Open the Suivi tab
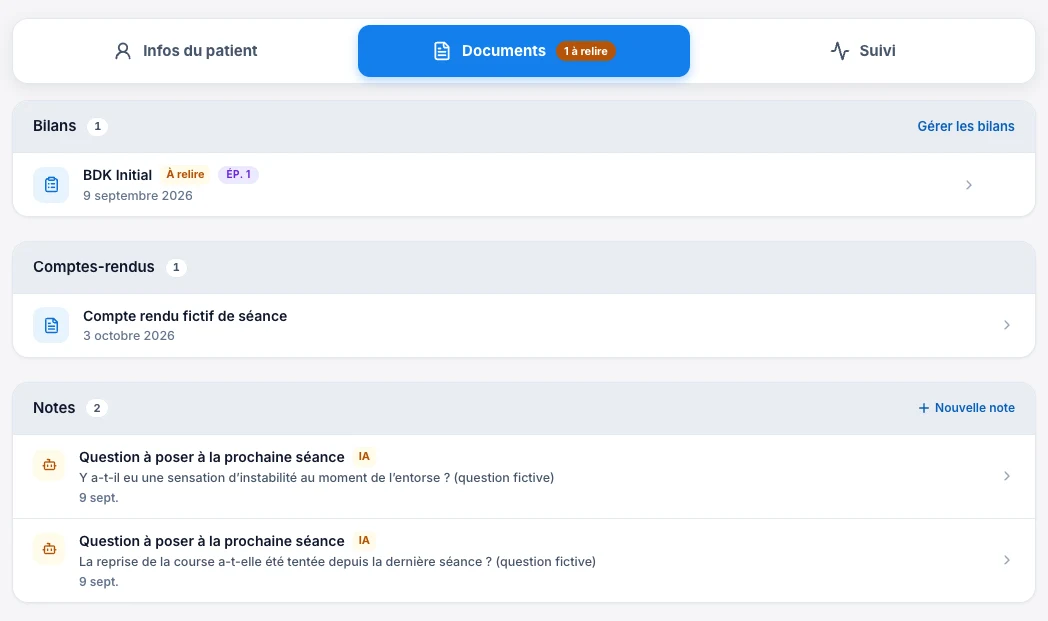The image size is (1048, 621). click(x=862, y=51)
